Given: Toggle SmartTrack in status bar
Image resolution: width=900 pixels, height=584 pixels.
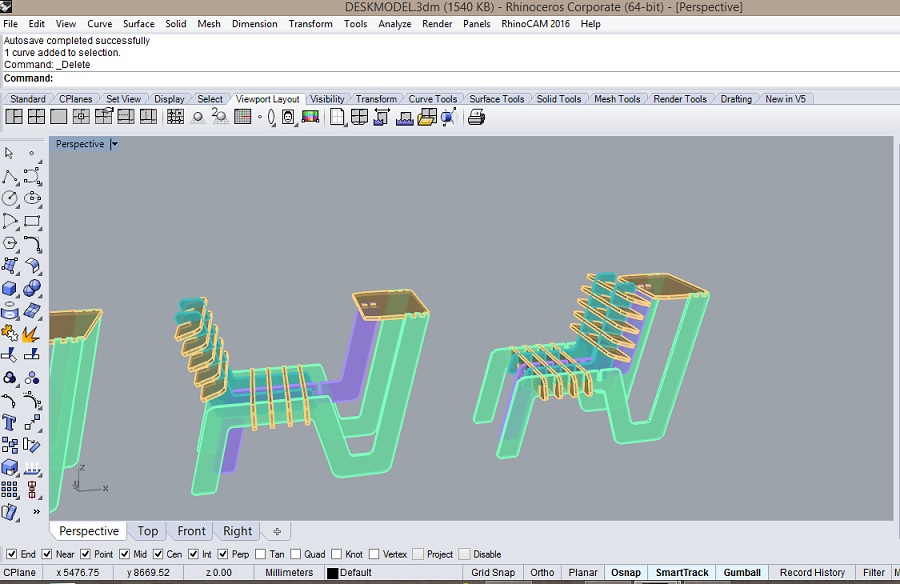Looking at the screenshot, I should point(682,573).
